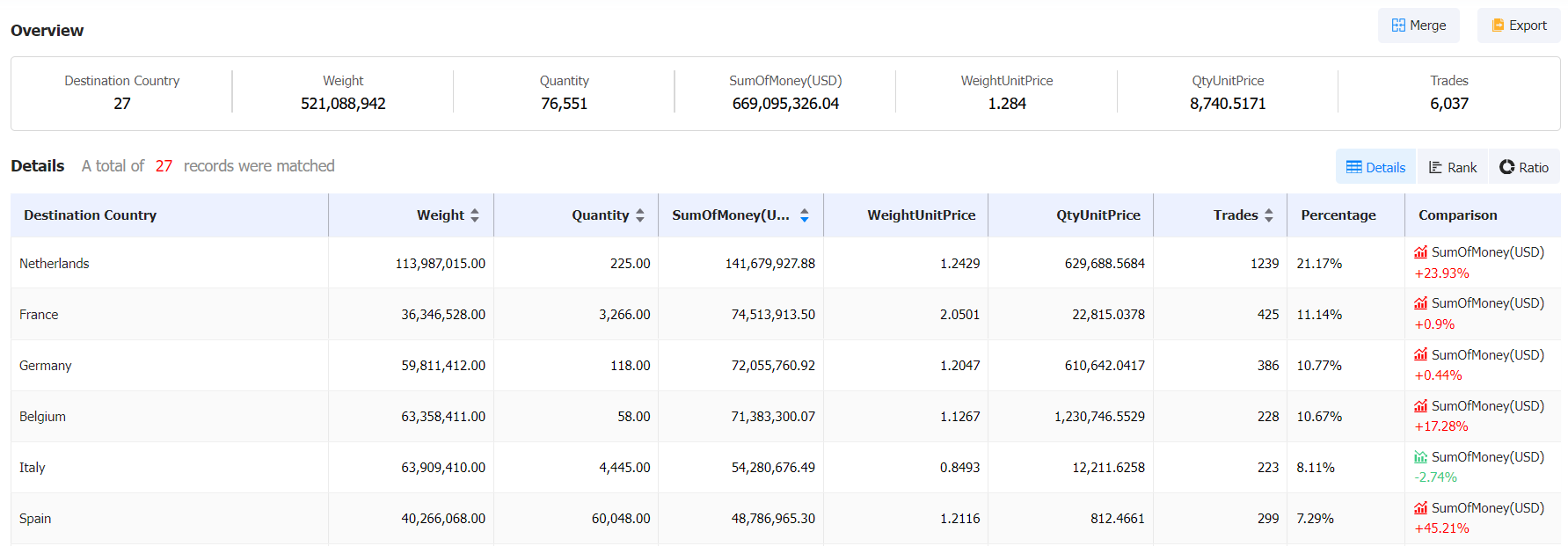Image resolution: width=1568 pixels, height=546 pixels.
Task: Click the Percentage column header
Action: click(1338, 215)
